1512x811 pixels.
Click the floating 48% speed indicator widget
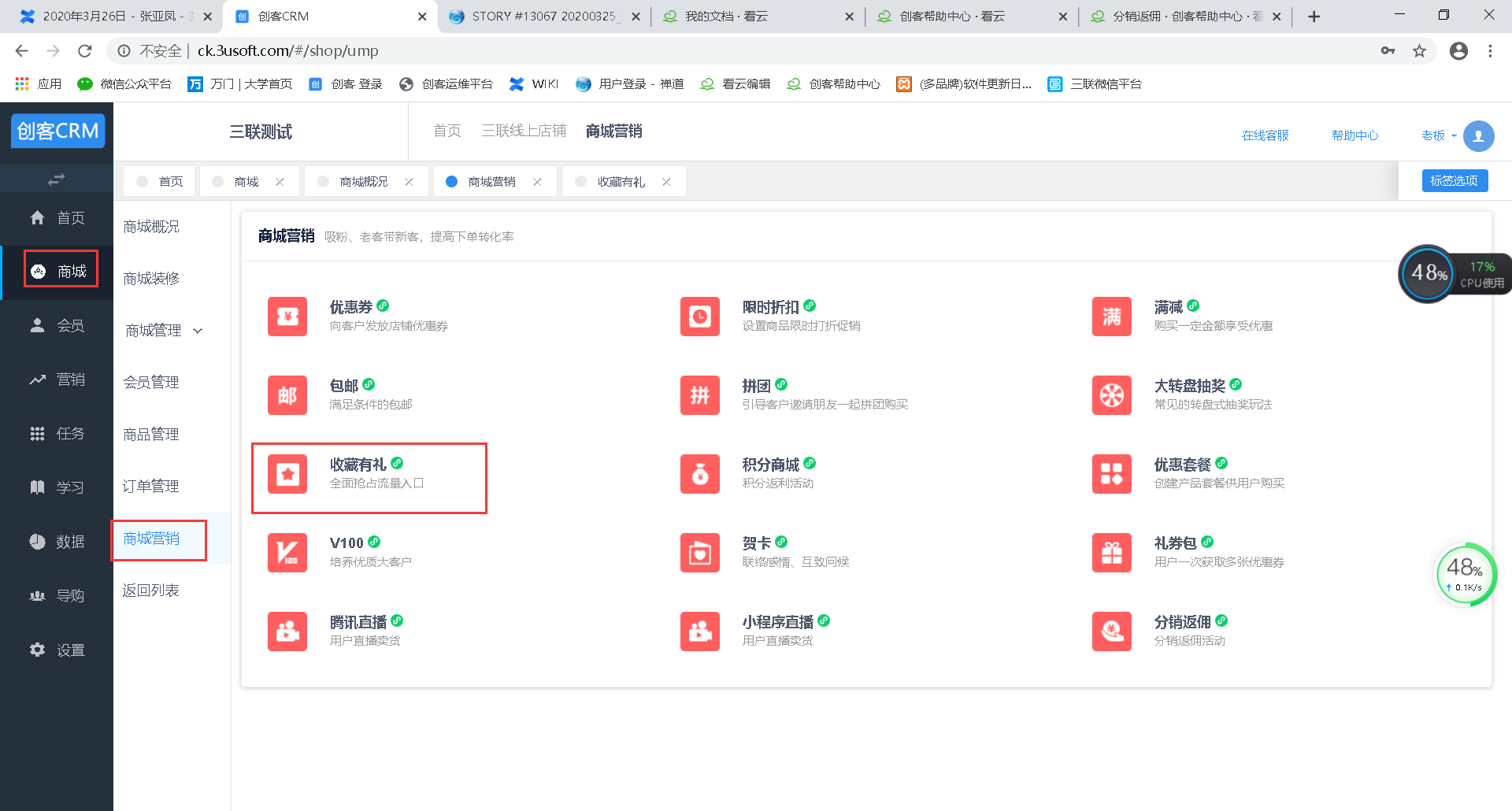(1465, 575)
